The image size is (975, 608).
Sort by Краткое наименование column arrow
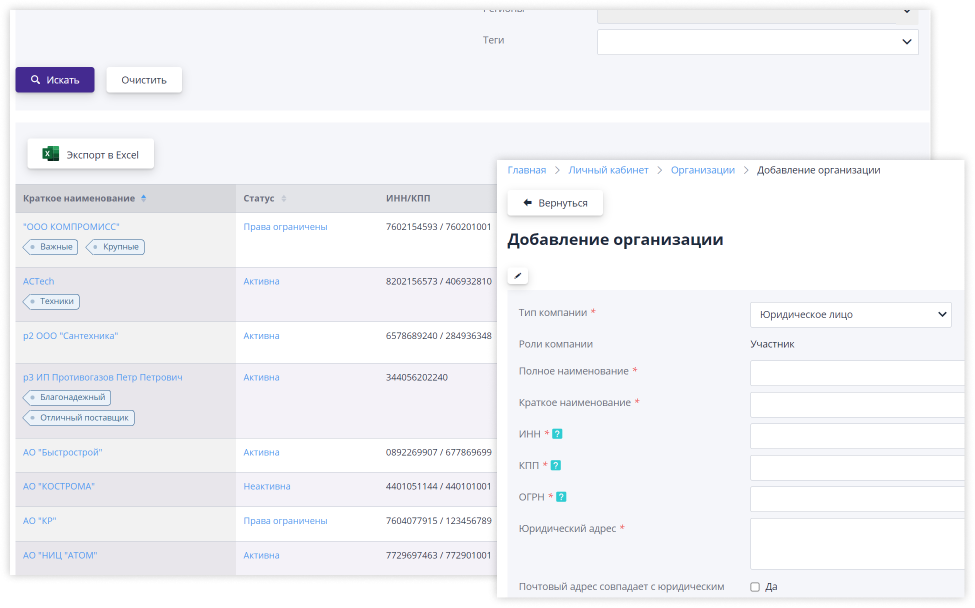[x=144, y=199]
